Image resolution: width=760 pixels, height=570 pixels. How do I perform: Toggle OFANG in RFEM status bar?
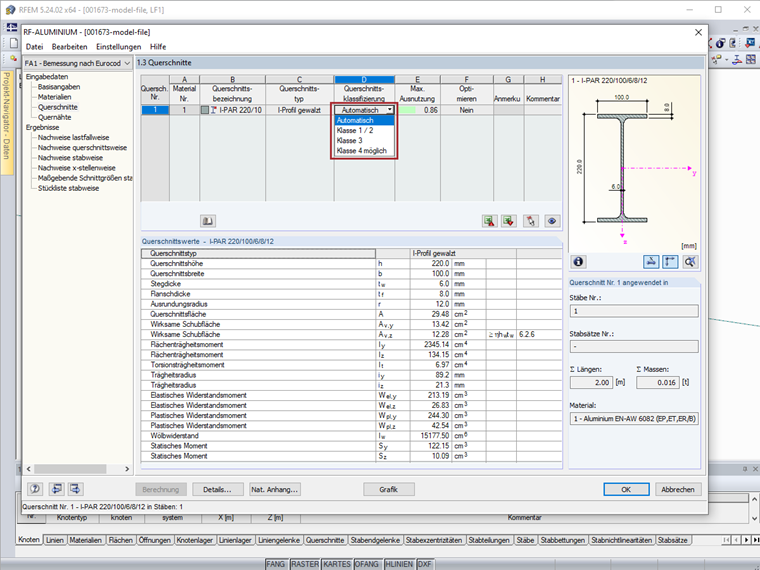pos(367,564)
